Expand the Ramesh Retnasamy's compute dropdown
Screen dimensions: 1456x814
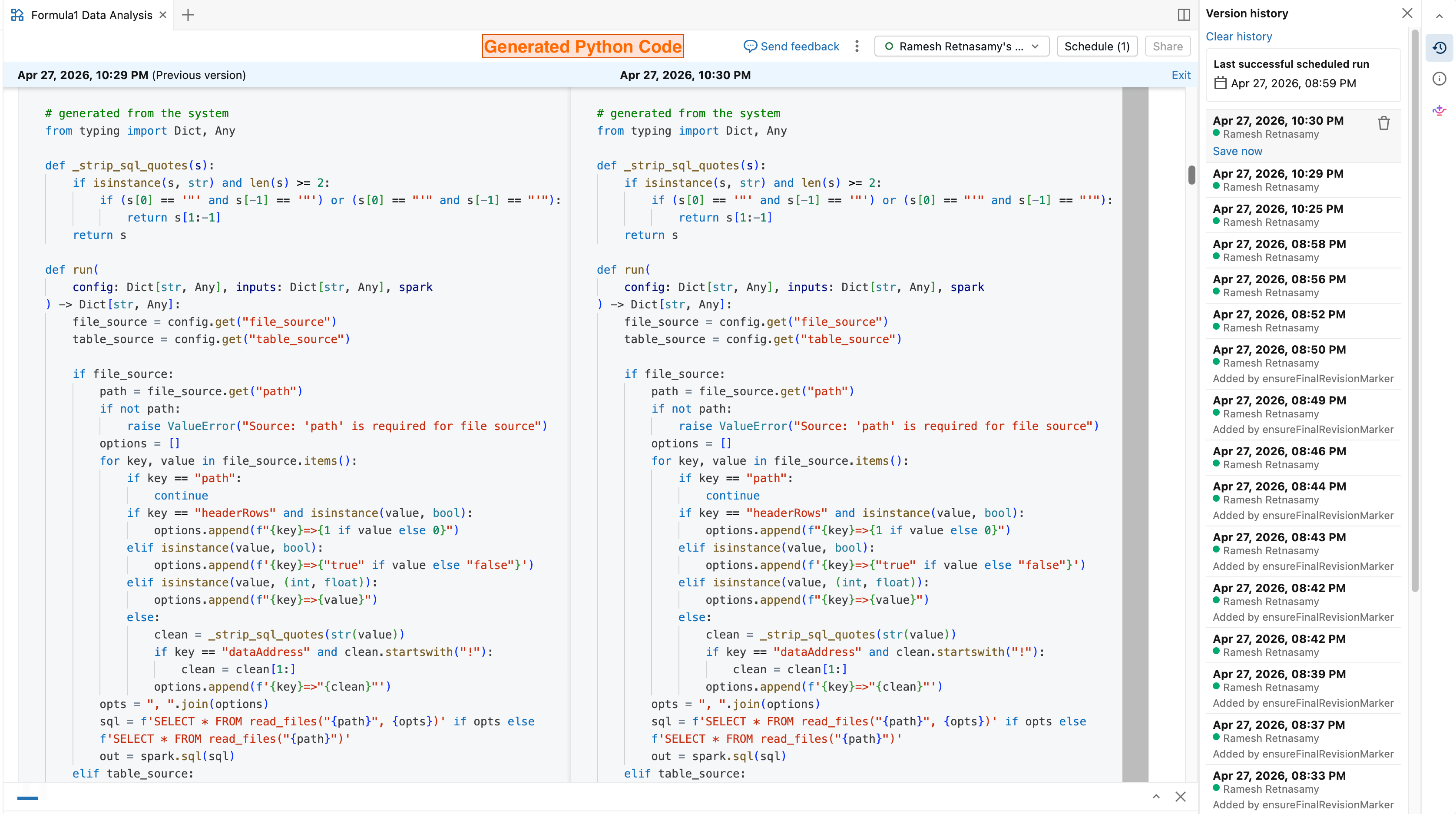click(961, 46)
